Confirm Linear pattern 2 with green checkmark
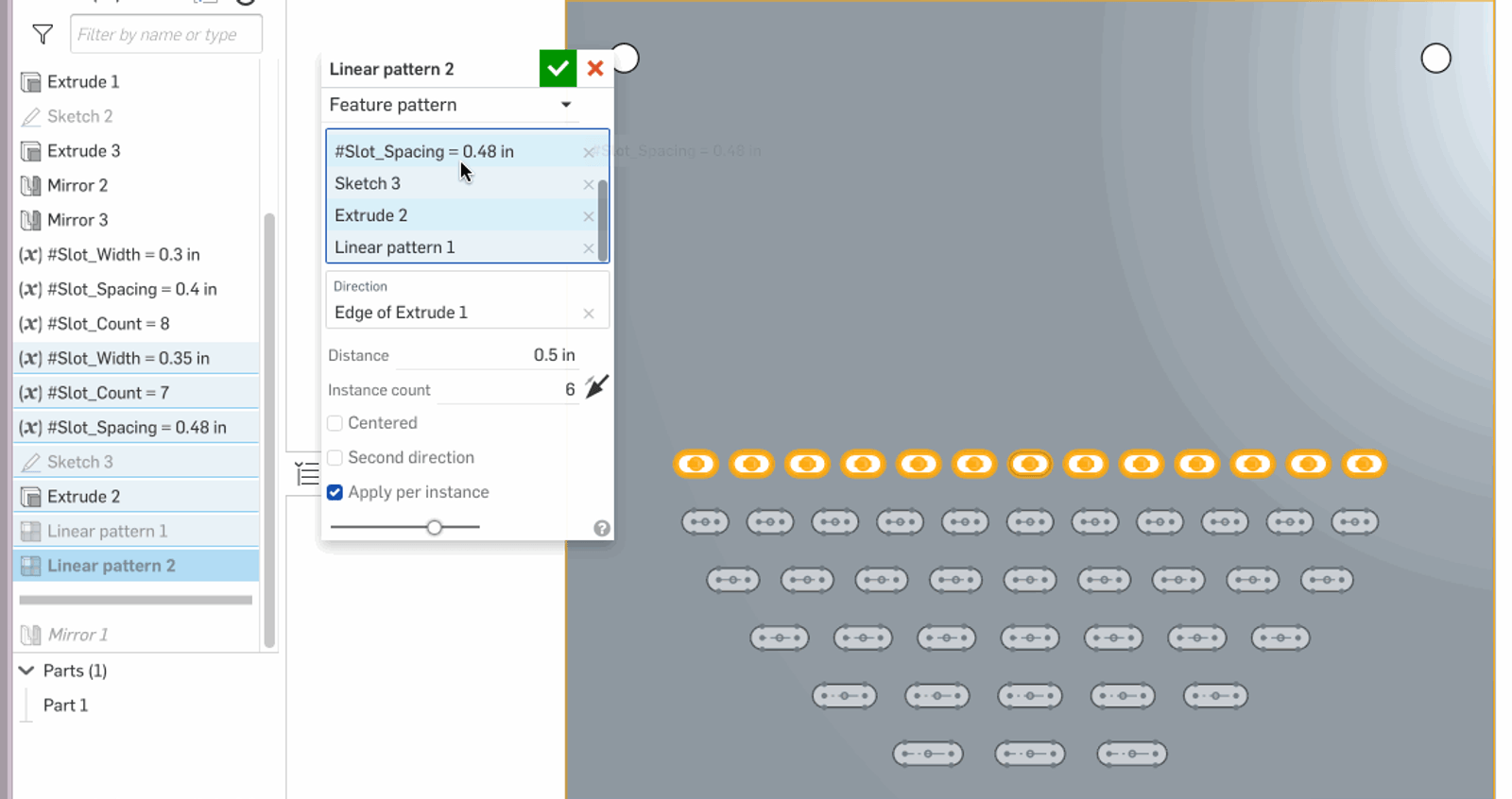1512x799 pixels. pos(558,69)
